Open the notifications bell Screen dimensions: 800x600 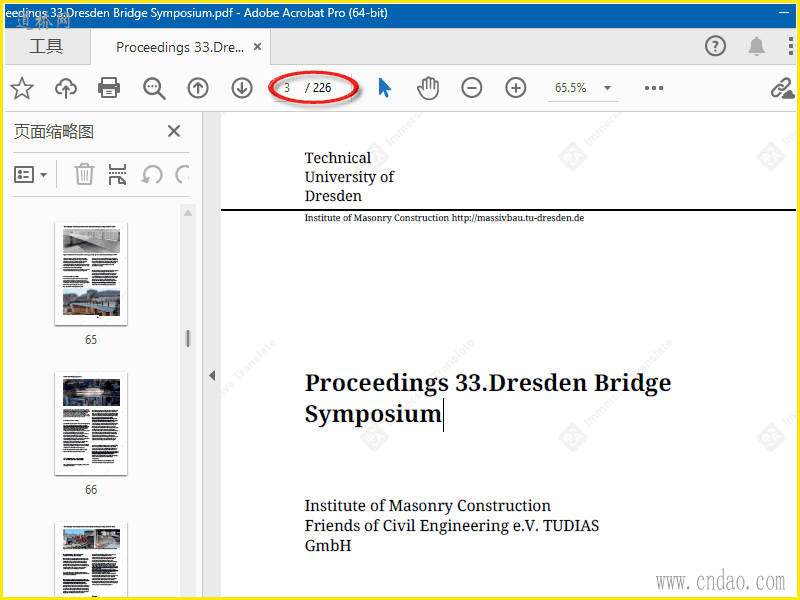click(x=756, y=46)
